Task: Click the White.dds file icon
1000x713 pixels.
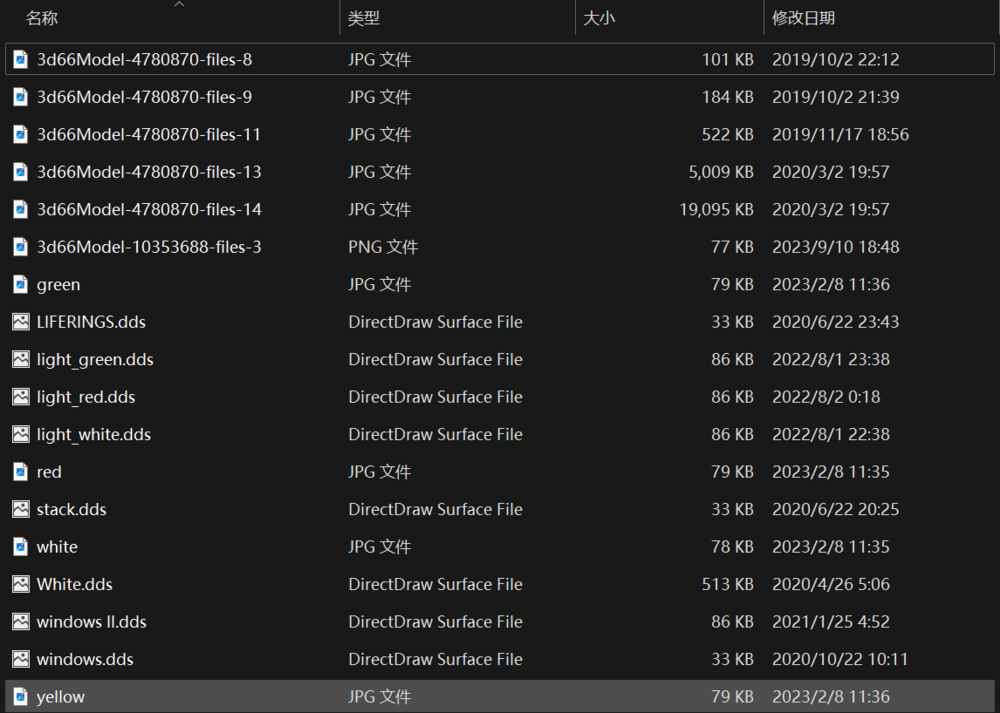Action: [x=20, y=585]
